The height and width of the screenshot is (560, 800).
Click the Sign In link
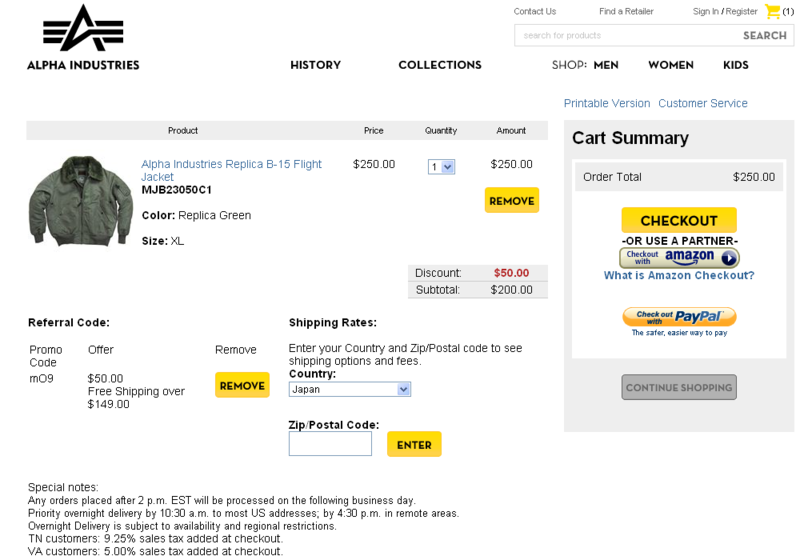coord(706,11)
